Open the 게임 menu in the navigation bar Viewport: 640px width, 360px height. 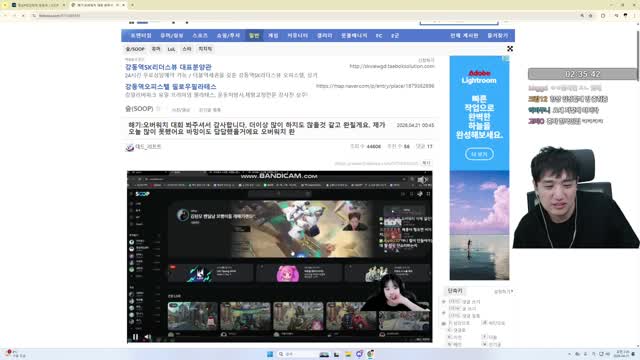click(273, 36)
